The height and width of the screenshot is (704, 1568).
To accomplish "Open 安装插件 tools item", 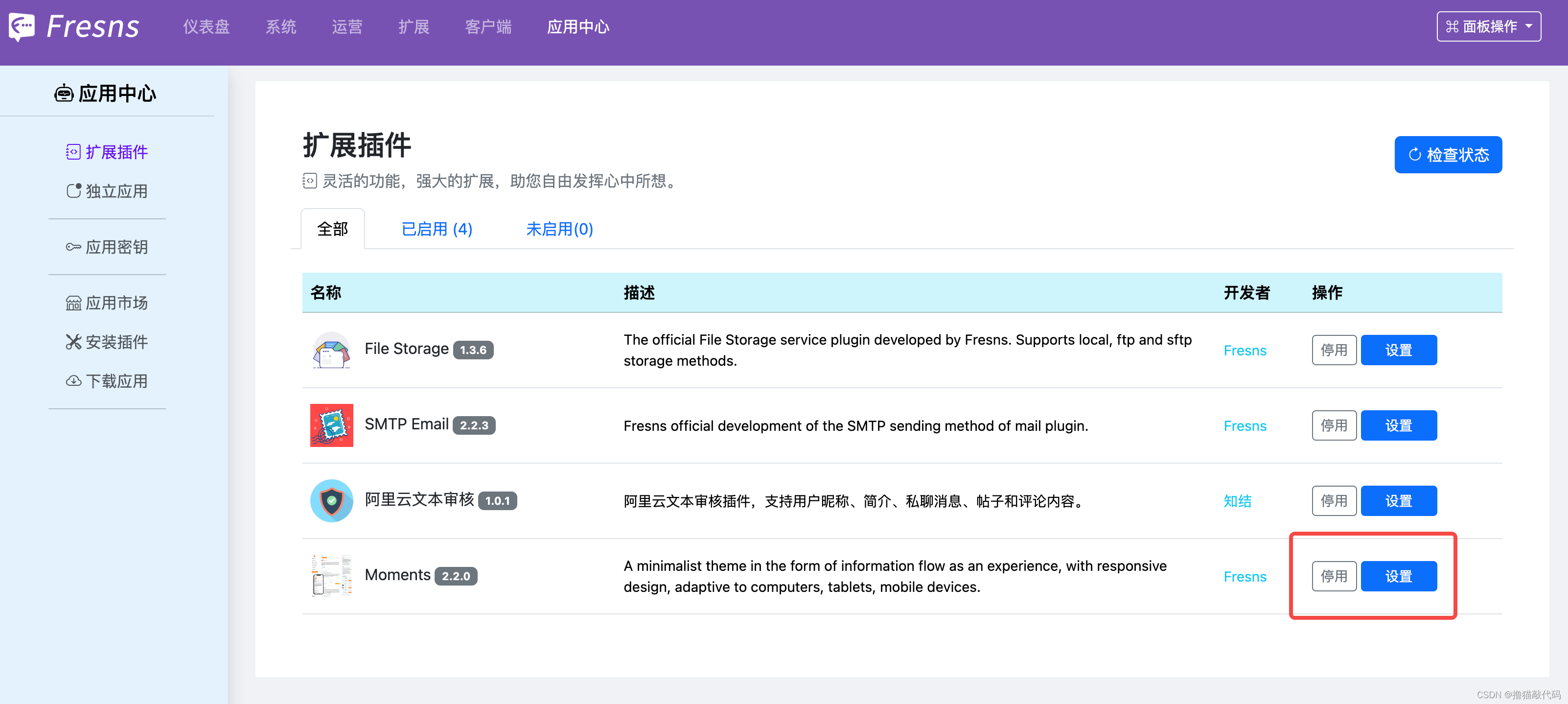I will [107, 342].
